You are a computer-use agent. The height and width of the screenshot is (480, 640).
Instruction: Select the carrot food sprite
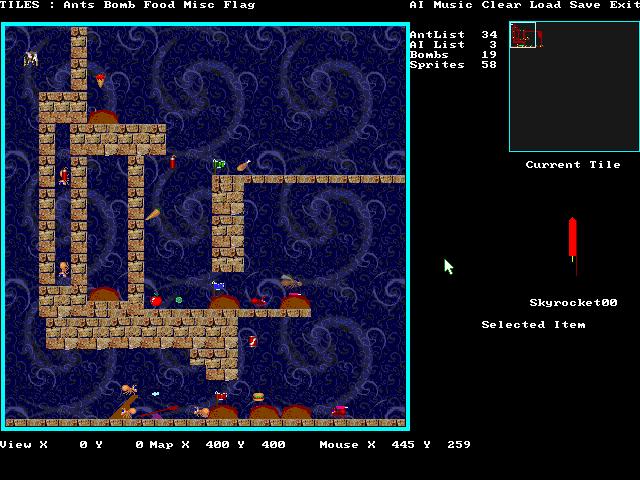pyautogui.click(x=153, y=214)
